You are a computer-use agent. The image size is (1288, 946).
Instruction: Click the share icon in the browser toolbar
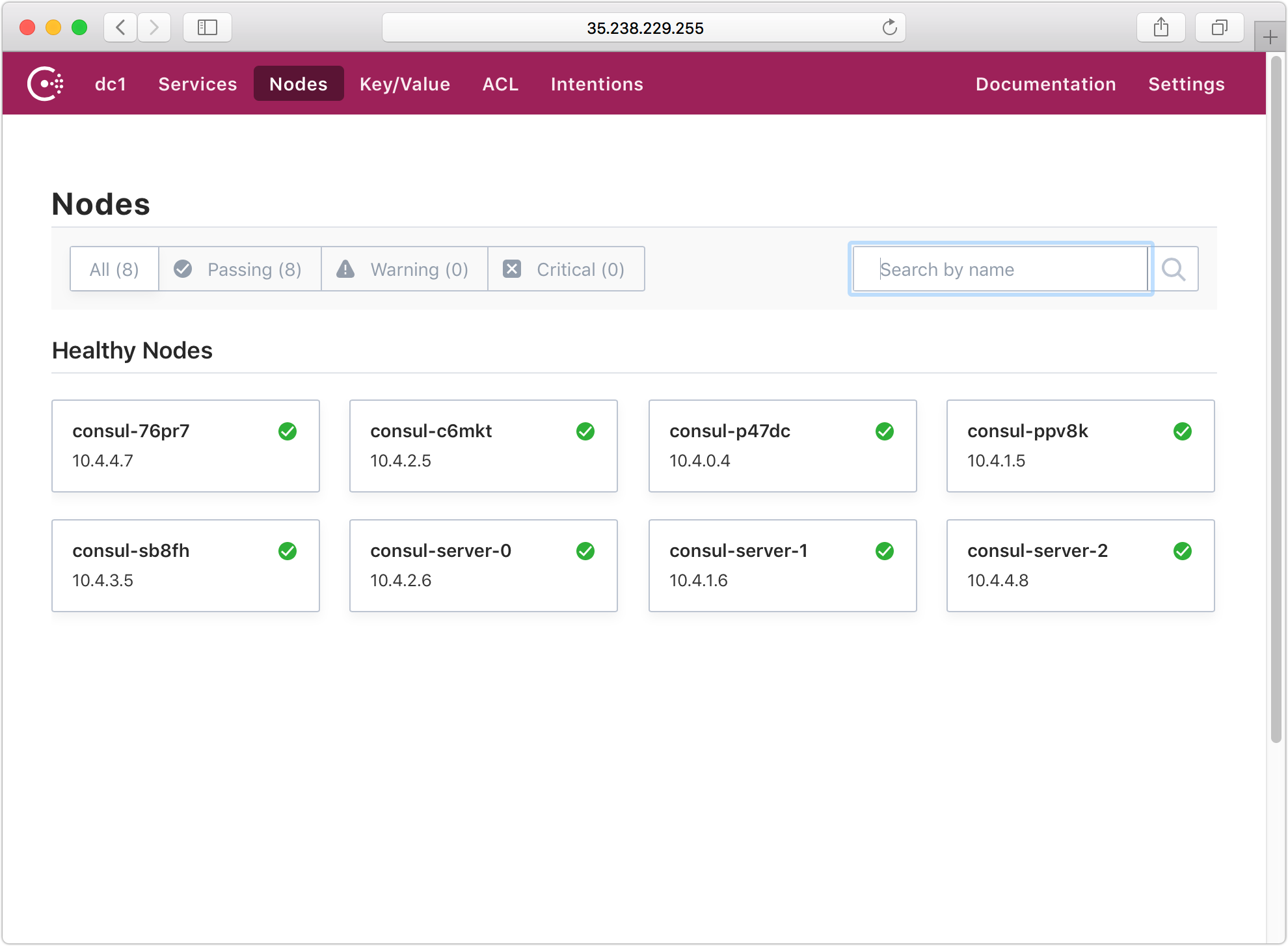pyautogui.click(x=1161, y=27)
